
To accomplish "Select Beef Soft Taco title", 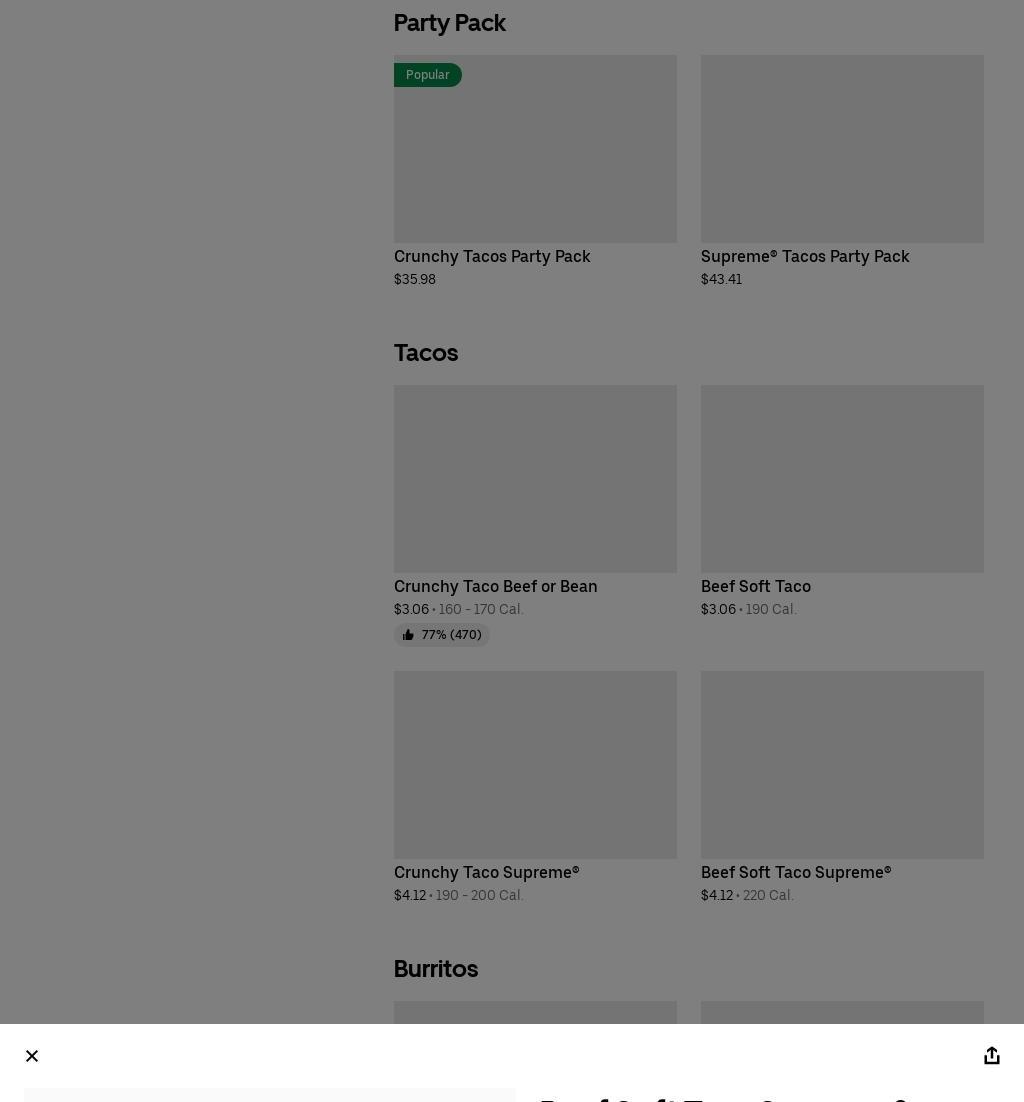I will pyautogui.click(x=756, y=586).
